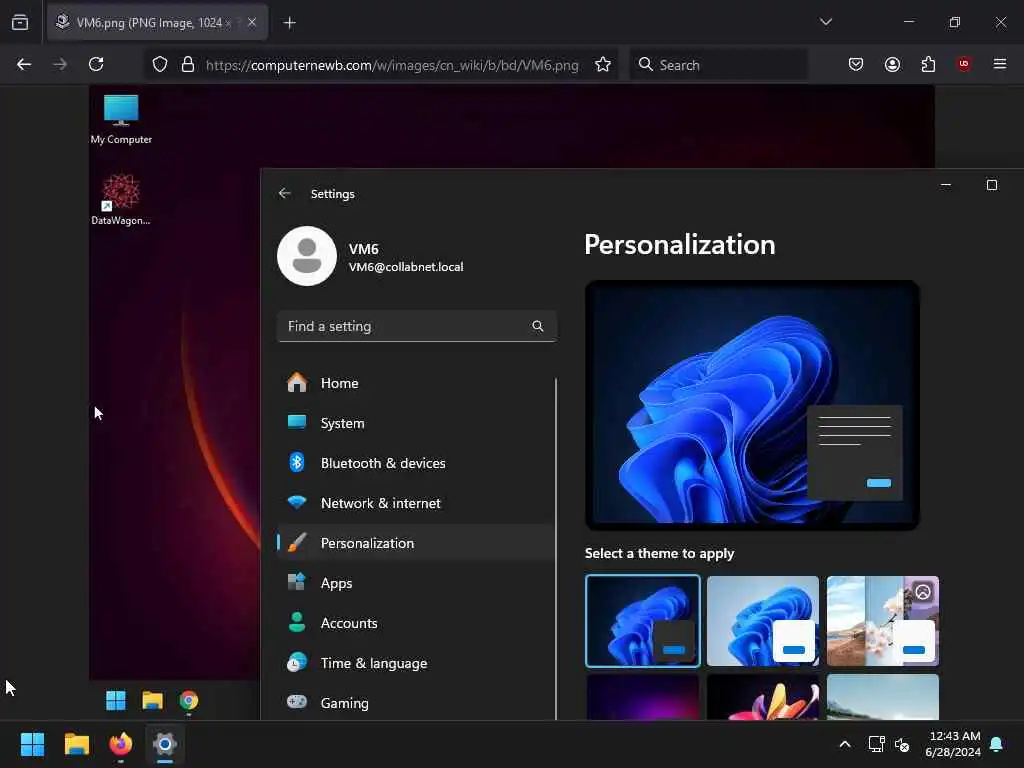Open Home in Settings sidebar
This screenshot has width=1024, height=768.
pos(415,383)
